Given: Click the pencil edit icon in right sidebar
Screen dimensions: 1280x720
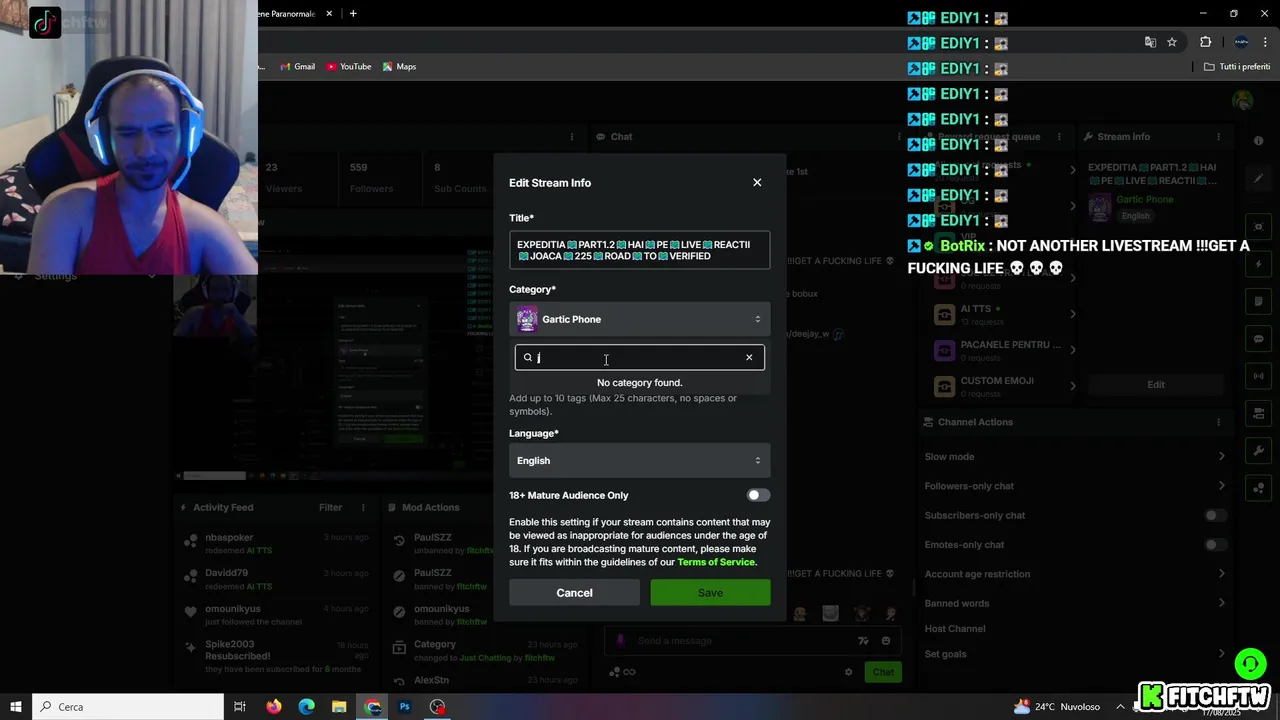Looking at the screenshot, I should click(x=1259, y=178).
